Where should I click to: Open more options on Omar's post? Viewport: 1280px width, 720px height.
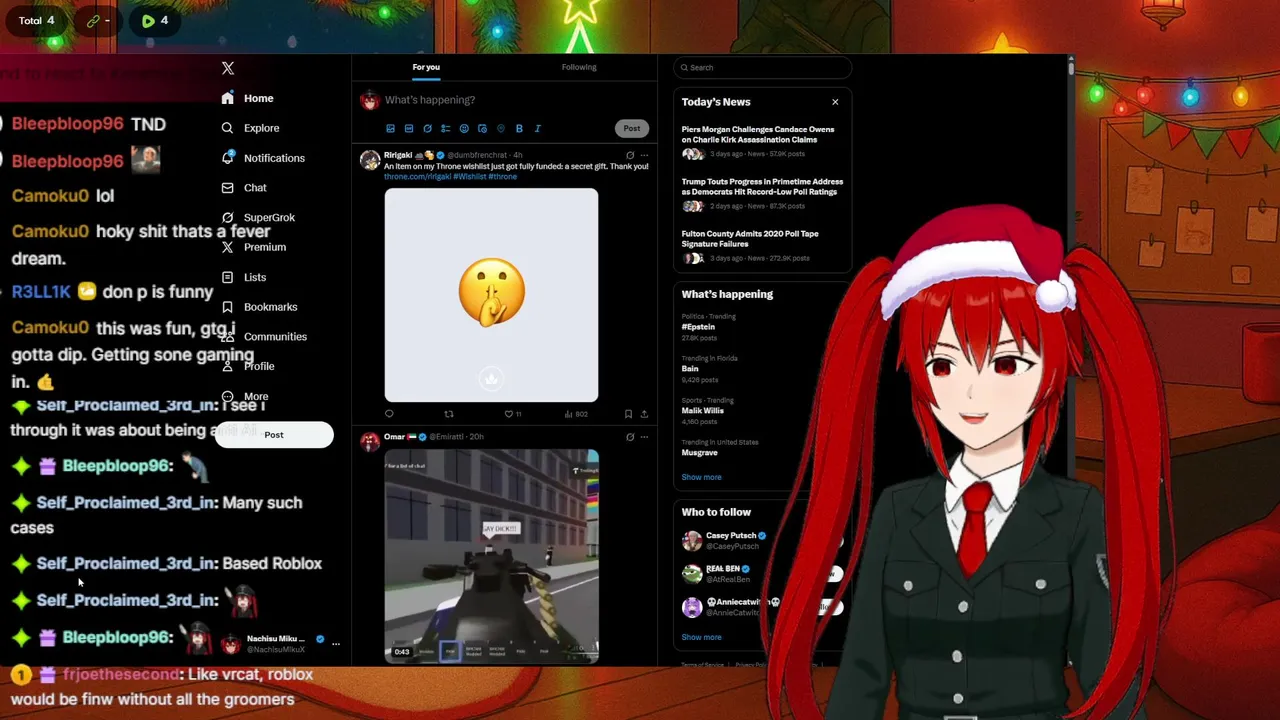(644, 437)
